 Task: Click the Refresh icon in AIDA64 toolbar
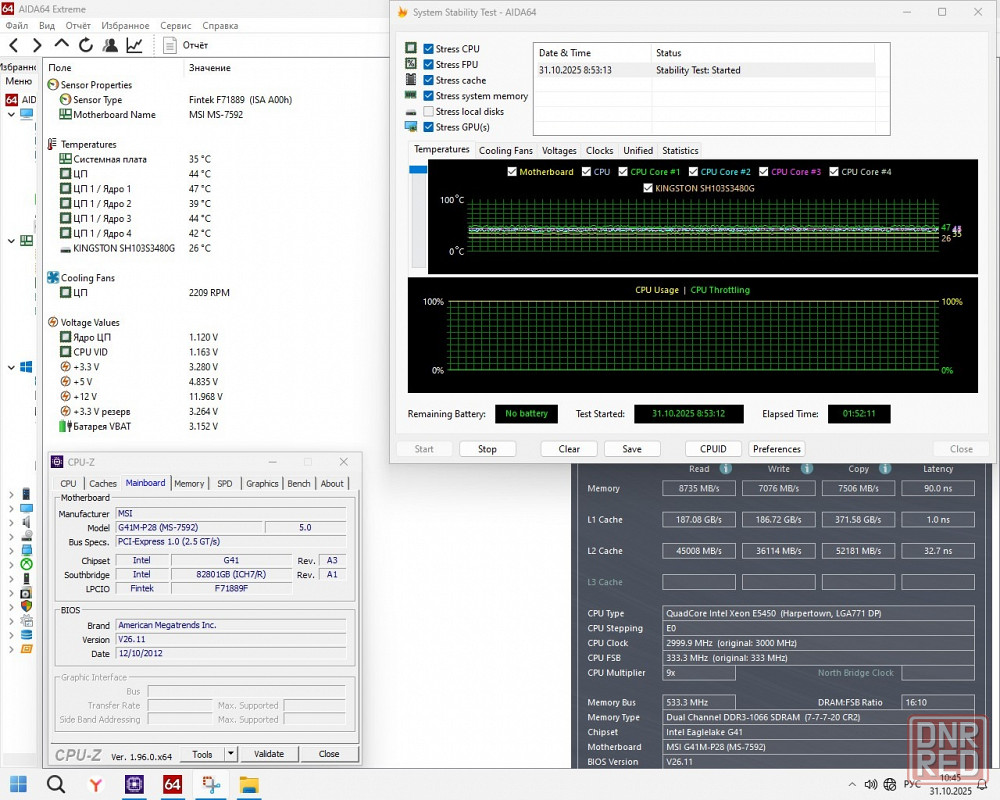(x=86, y=45)
